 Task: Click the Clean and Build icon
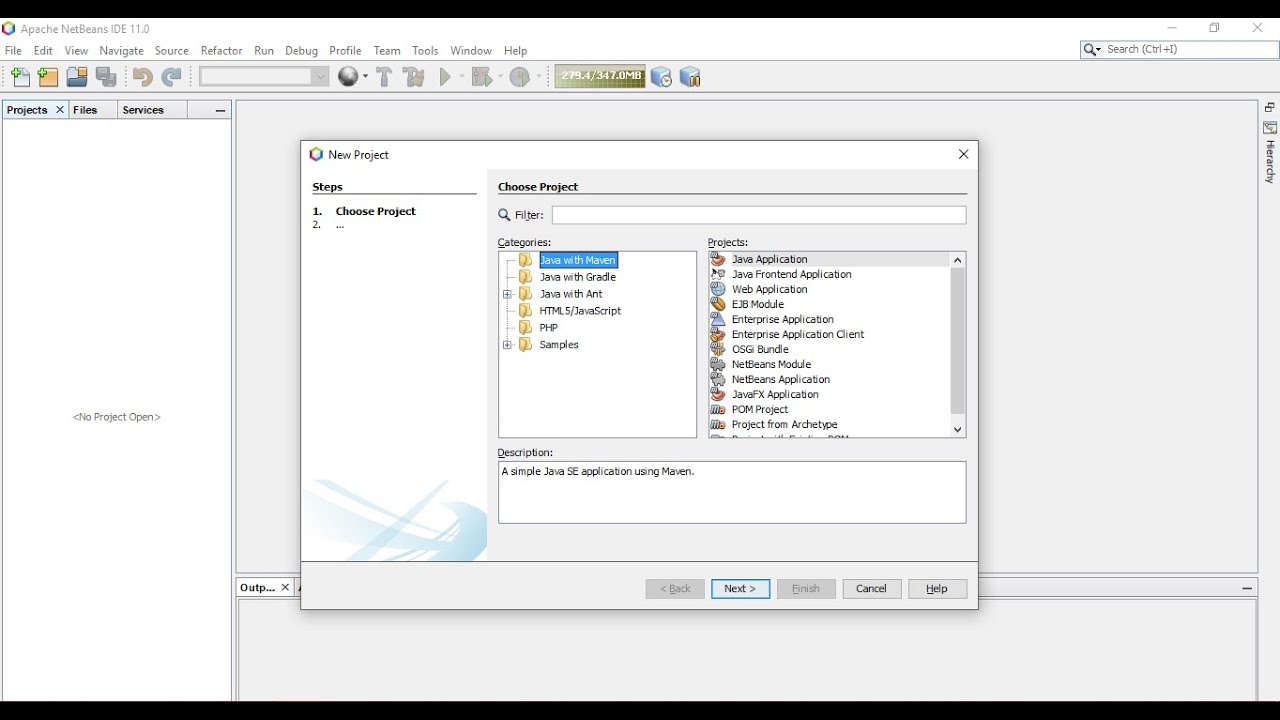pos(414,77)
